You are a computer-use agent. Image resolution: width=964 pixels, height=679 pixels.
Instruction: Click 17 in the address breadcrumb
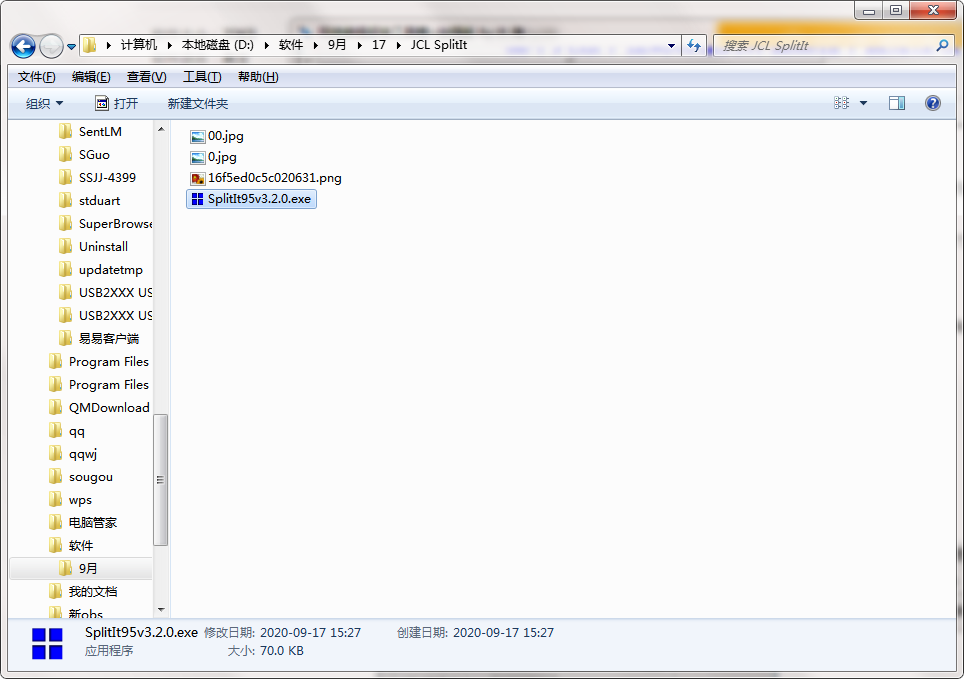(379, 45)
